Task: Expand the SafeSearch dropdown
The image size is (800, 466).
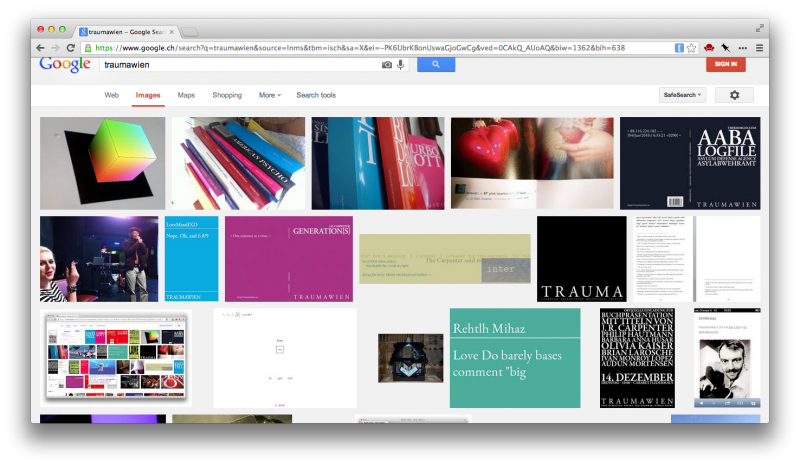Action: click(x=683, y=95)
